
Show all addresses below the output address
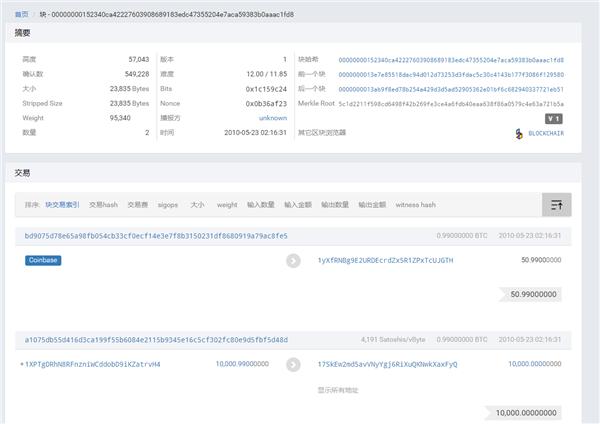pos(338,390)
